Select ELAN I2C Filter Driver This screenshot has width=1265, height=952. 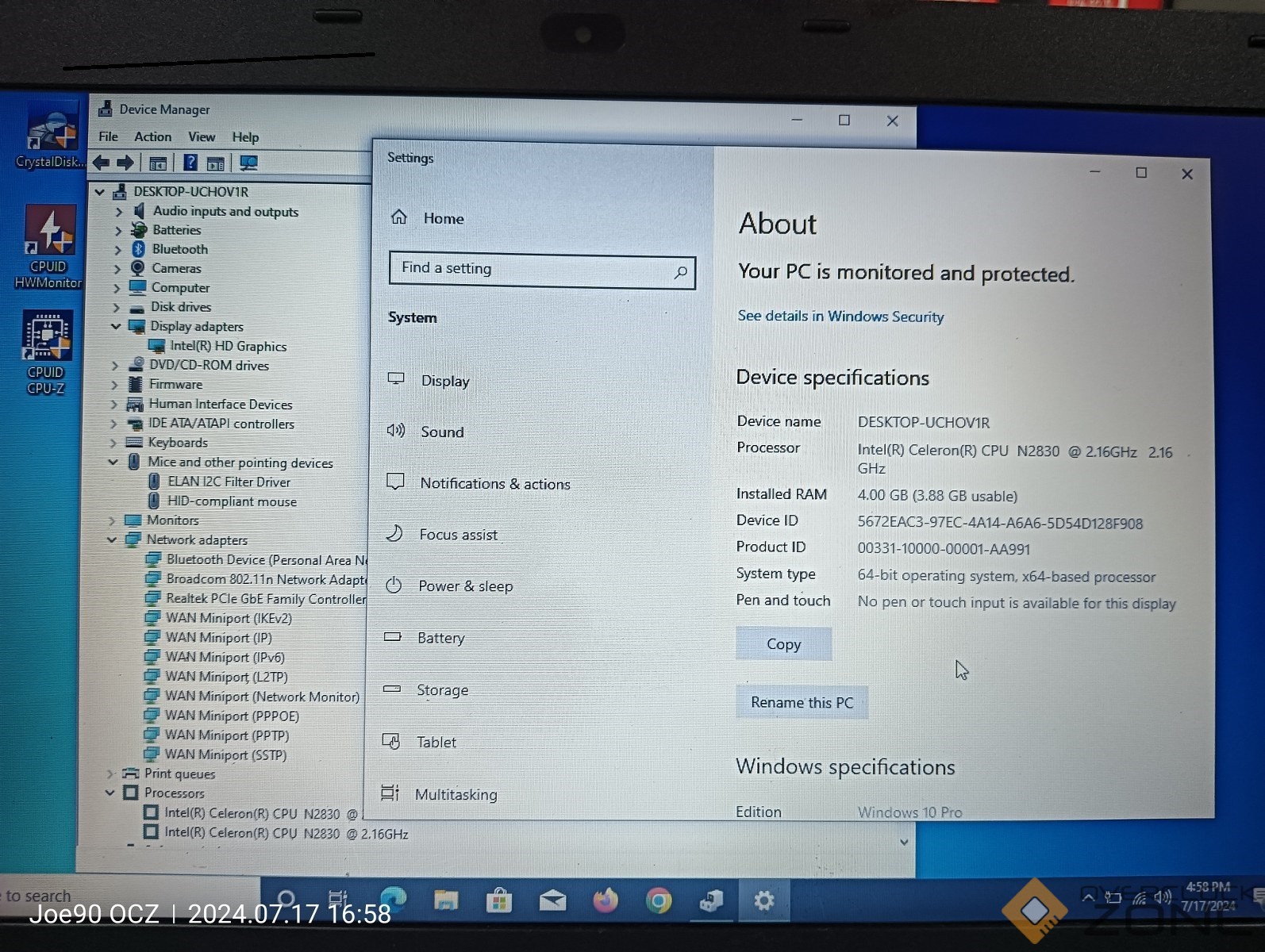(x=229, y=482)
